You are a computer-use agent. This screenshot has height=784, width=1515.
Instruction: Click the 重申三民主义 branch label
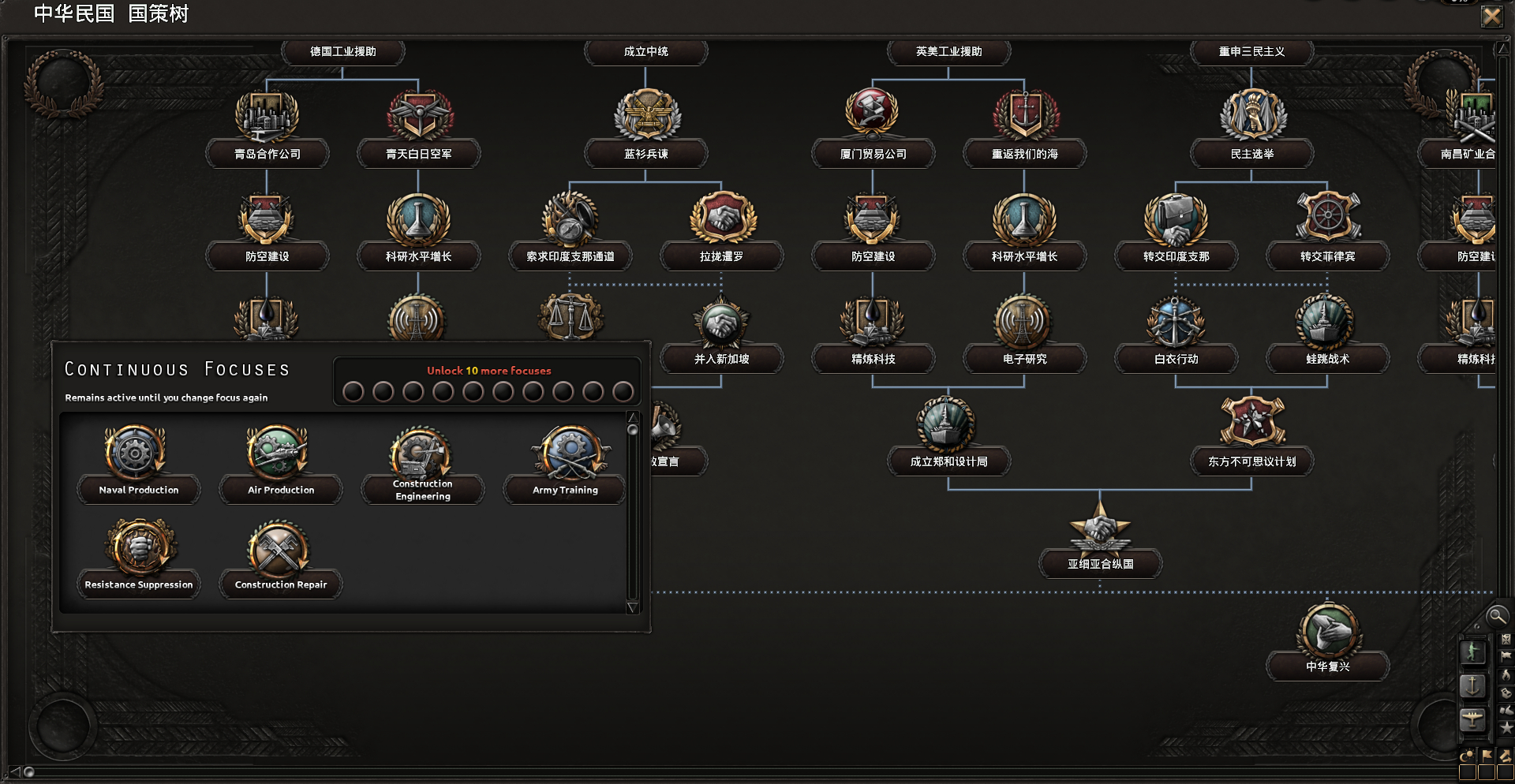pos(1251,52)
